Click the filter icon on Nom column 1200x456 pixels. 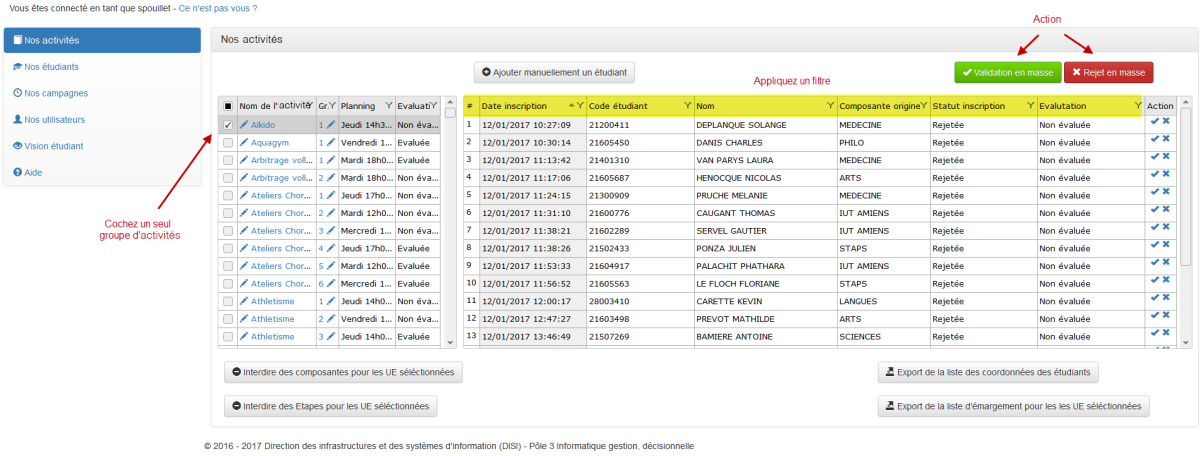829,106
